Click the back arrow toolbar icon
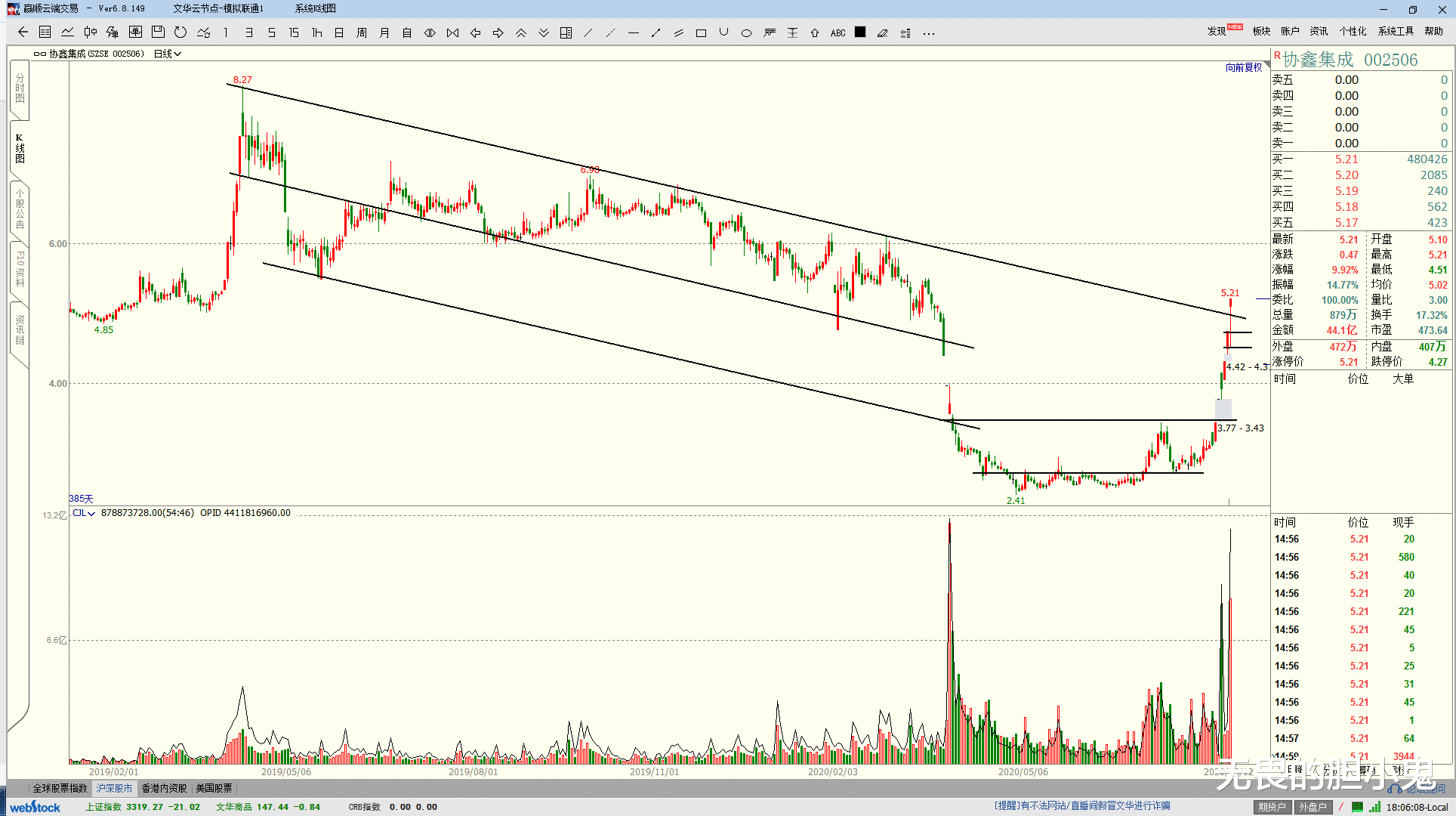The image size is (1456, 816). pos(23,32)
